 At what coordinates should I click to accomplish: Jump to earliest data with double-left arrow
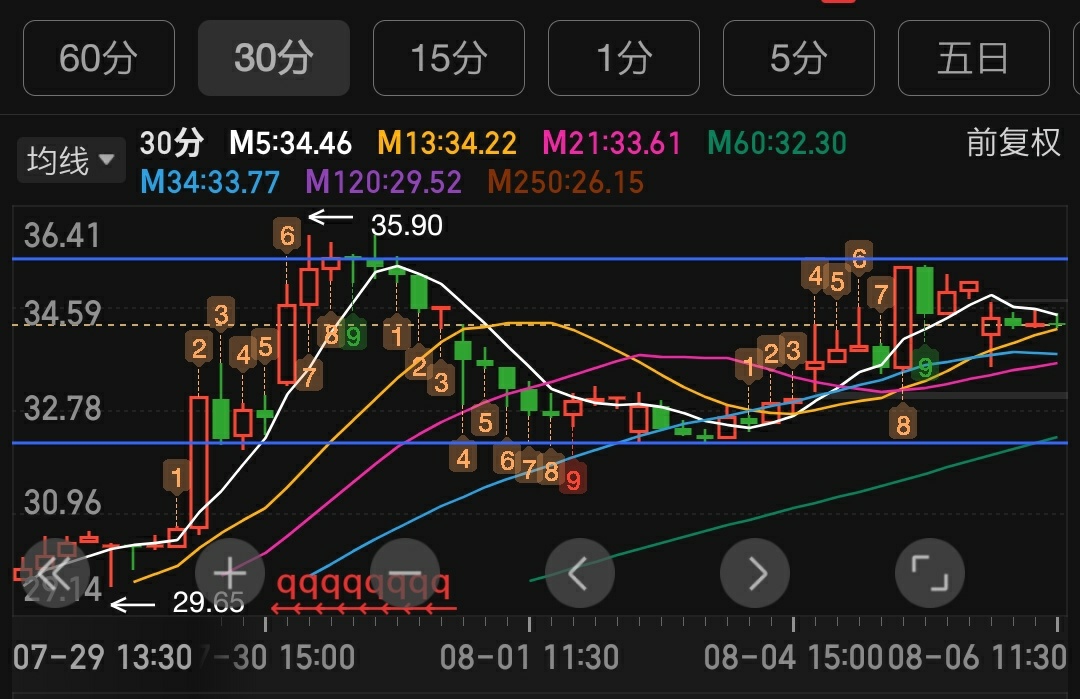click(x=54, y=573)
